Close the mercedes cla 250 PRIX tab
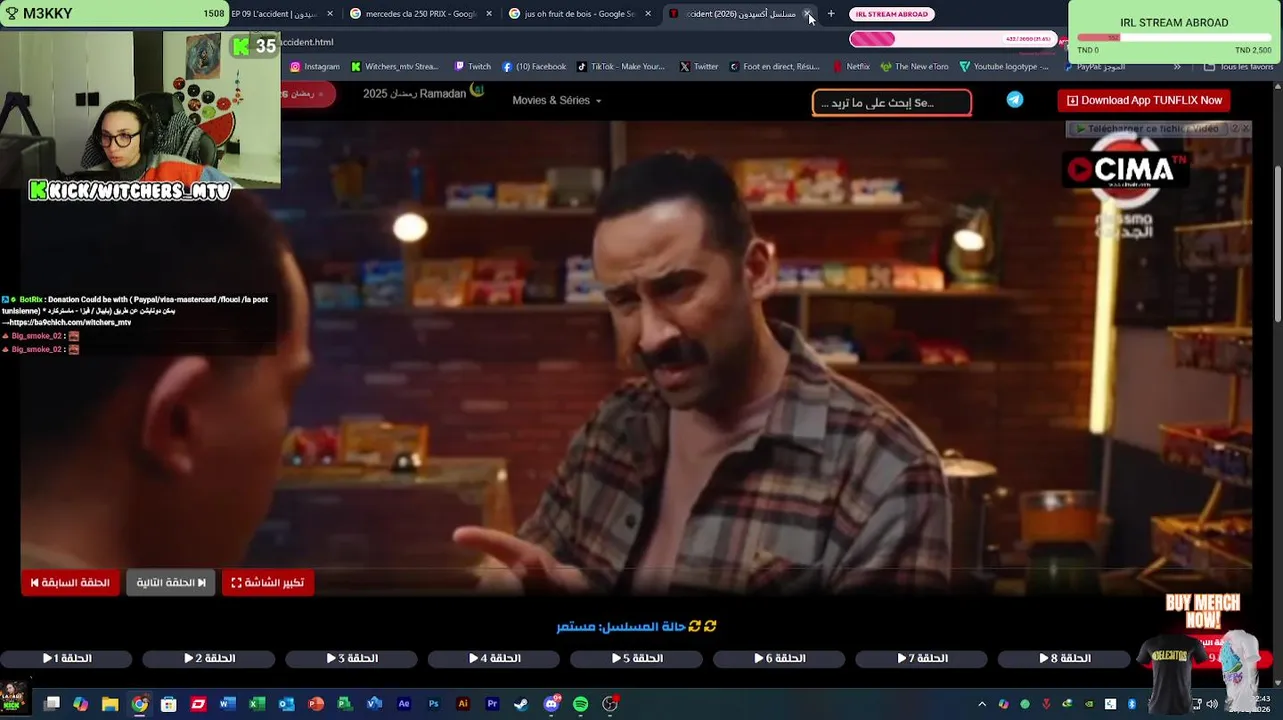 click(x=489, y=14)
